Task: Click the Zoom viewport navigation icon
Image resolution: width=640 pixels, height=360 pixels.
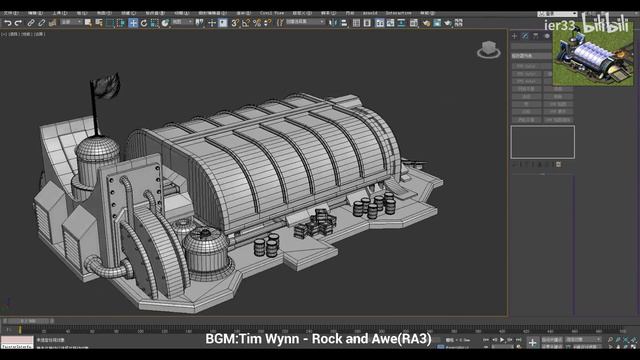Action: [x=610, y=340]
